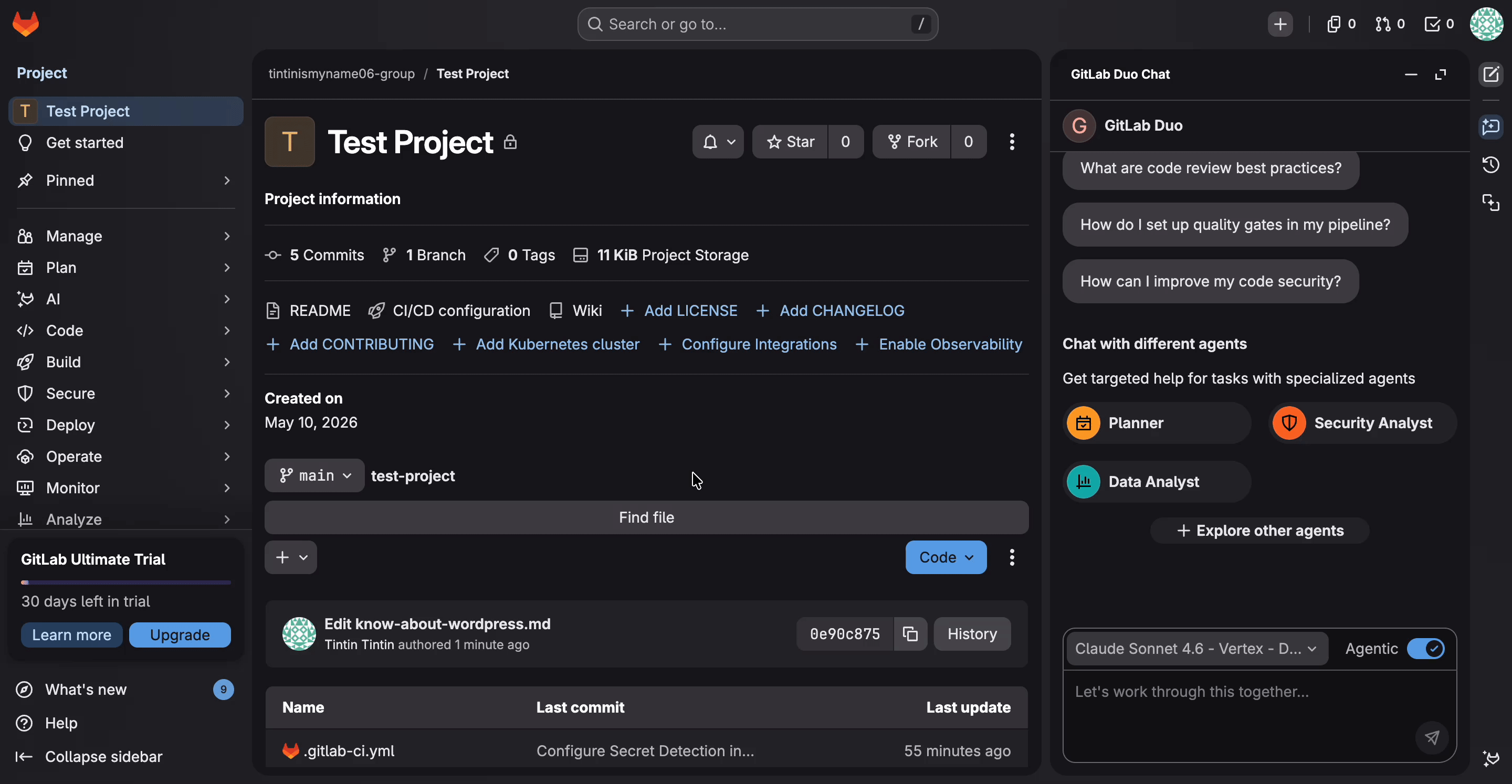Viewport: 1512px width, 784px height.
Task: Open Add LICENSE link
Action: pyautogui.click(x=679, y=311)
